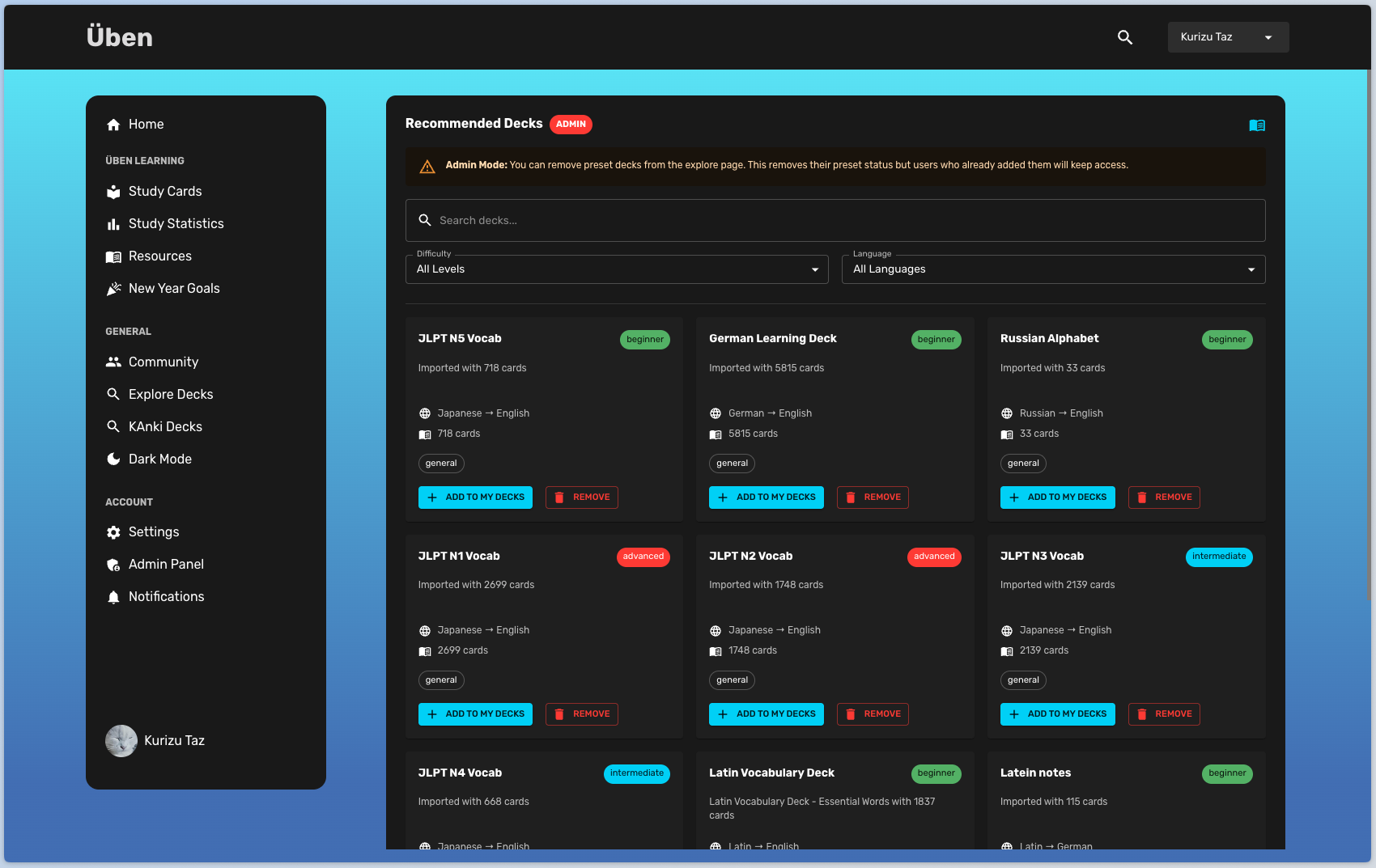
Task: Click the globe icon beside Russian → English
Action: click(1007, 414)
